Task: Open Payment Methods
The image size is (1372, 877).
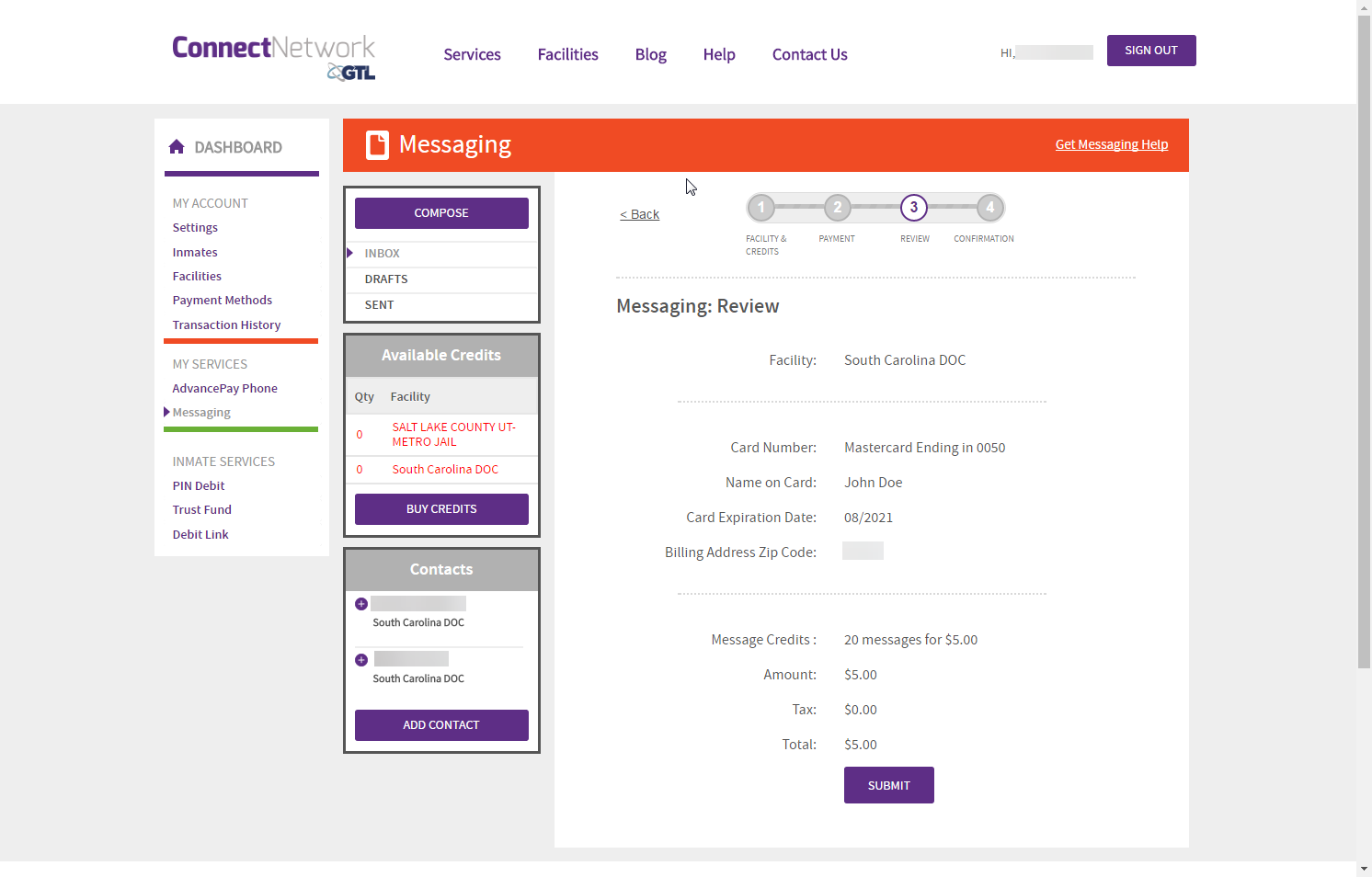Action: [x=223, y=301]
